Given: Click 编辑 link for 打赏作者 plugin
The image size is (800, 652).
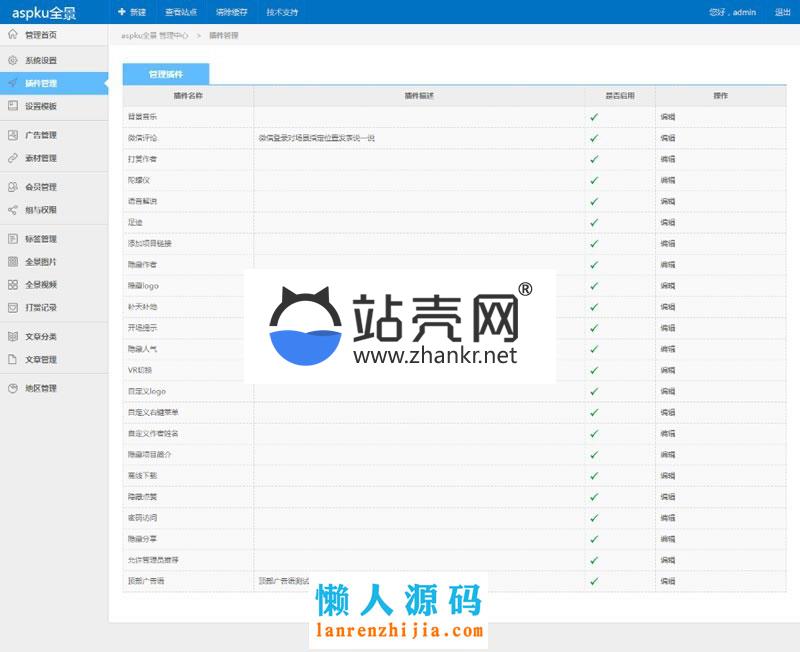Looking at the screenshot, I should point(668,159).
